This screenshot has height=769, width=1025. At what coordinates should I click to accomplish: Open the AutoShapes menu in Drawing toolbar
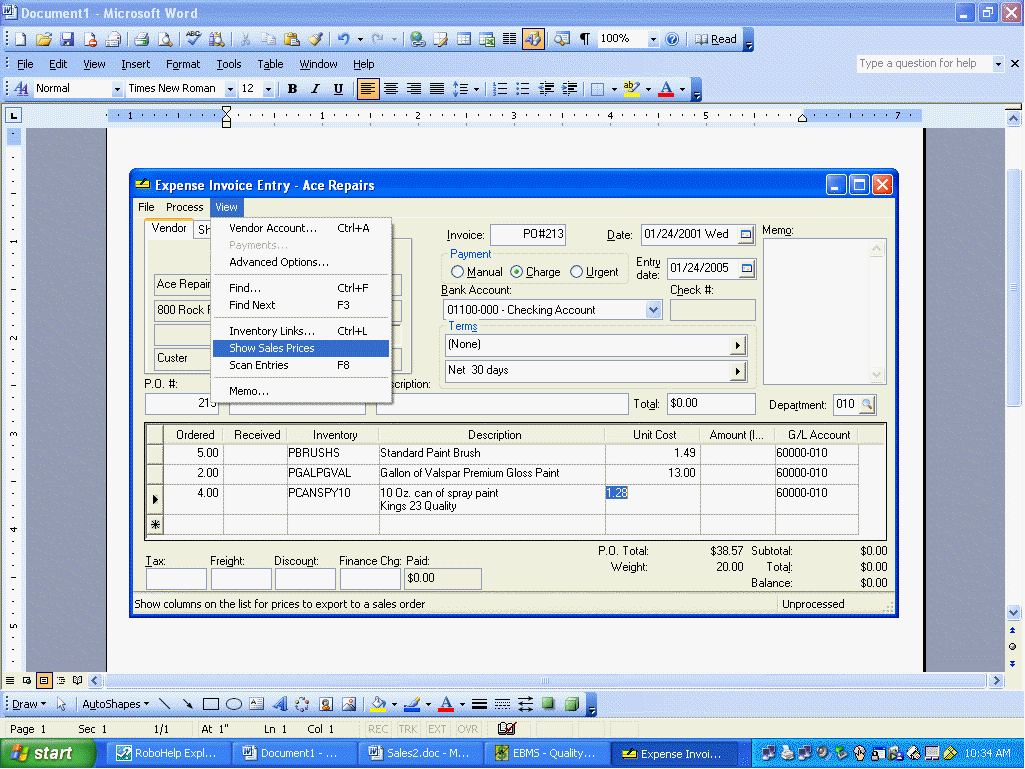click(x=116, y=704)
